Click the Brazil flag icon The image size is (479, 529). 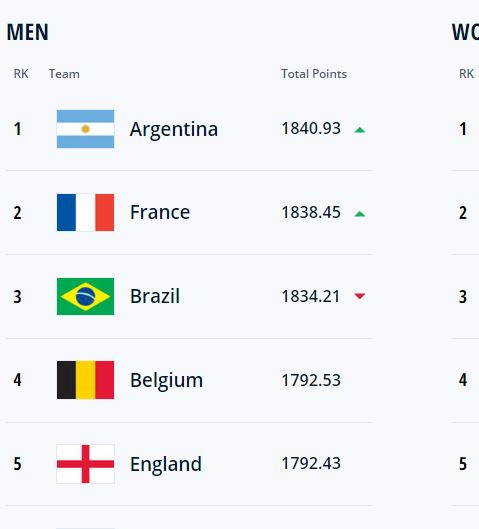pos(85,297)
